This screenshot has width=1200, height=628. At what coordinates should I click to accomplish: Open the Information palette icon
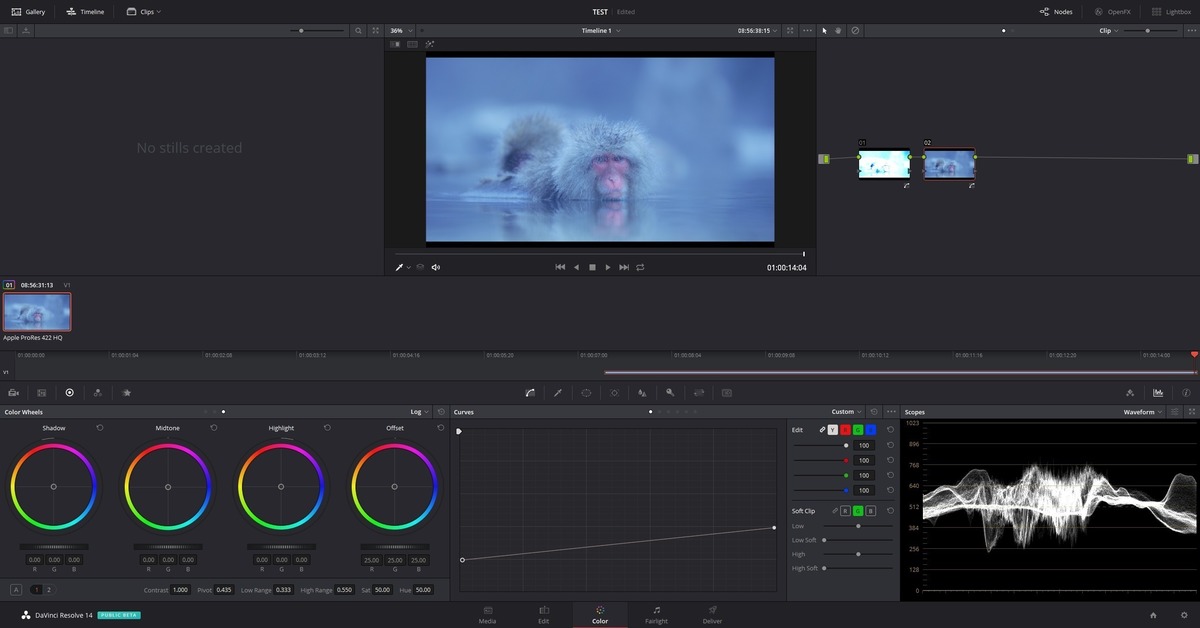(1186, 393)
